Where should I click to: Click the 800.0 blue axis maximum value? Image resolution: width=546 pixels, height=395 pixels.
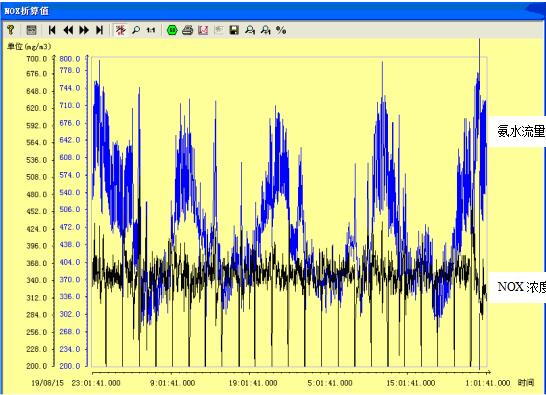click(70, 59)
